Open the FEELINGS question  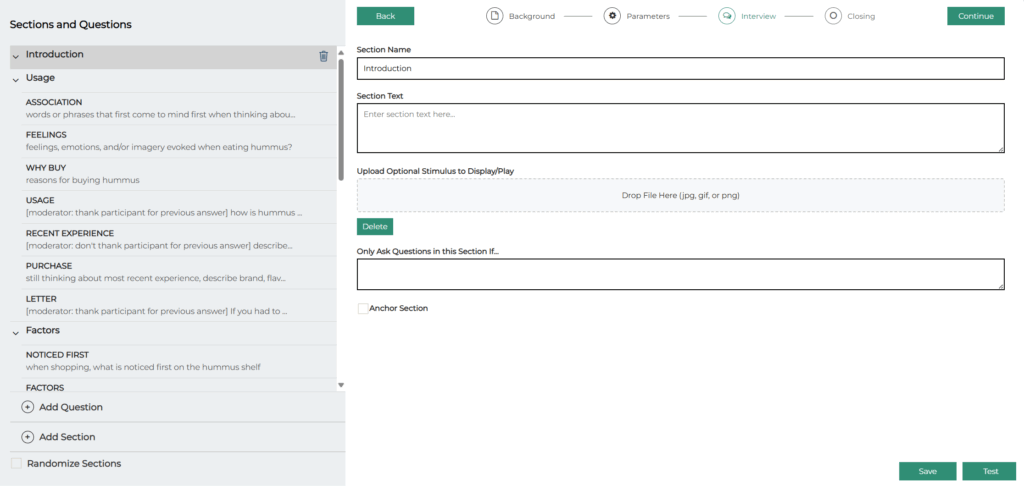(x=180, y=141)
